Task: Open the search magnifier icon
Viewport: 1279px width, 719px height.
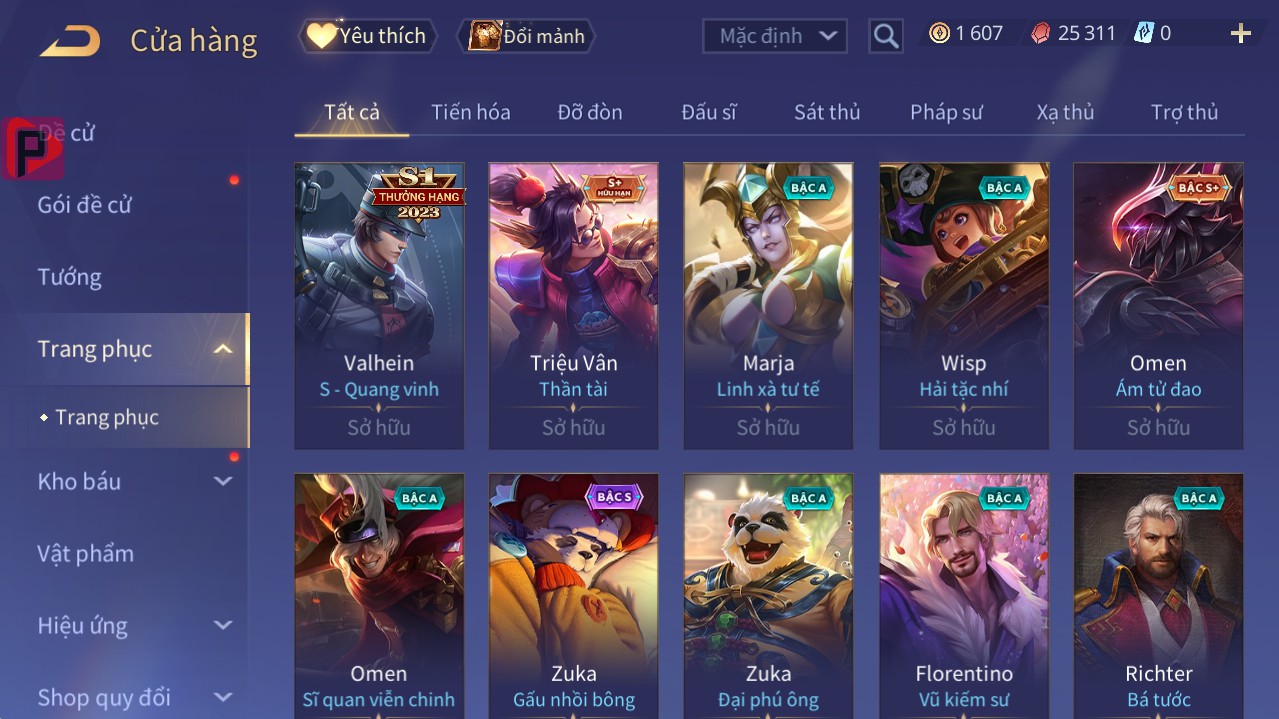Action: pos(885,37)
